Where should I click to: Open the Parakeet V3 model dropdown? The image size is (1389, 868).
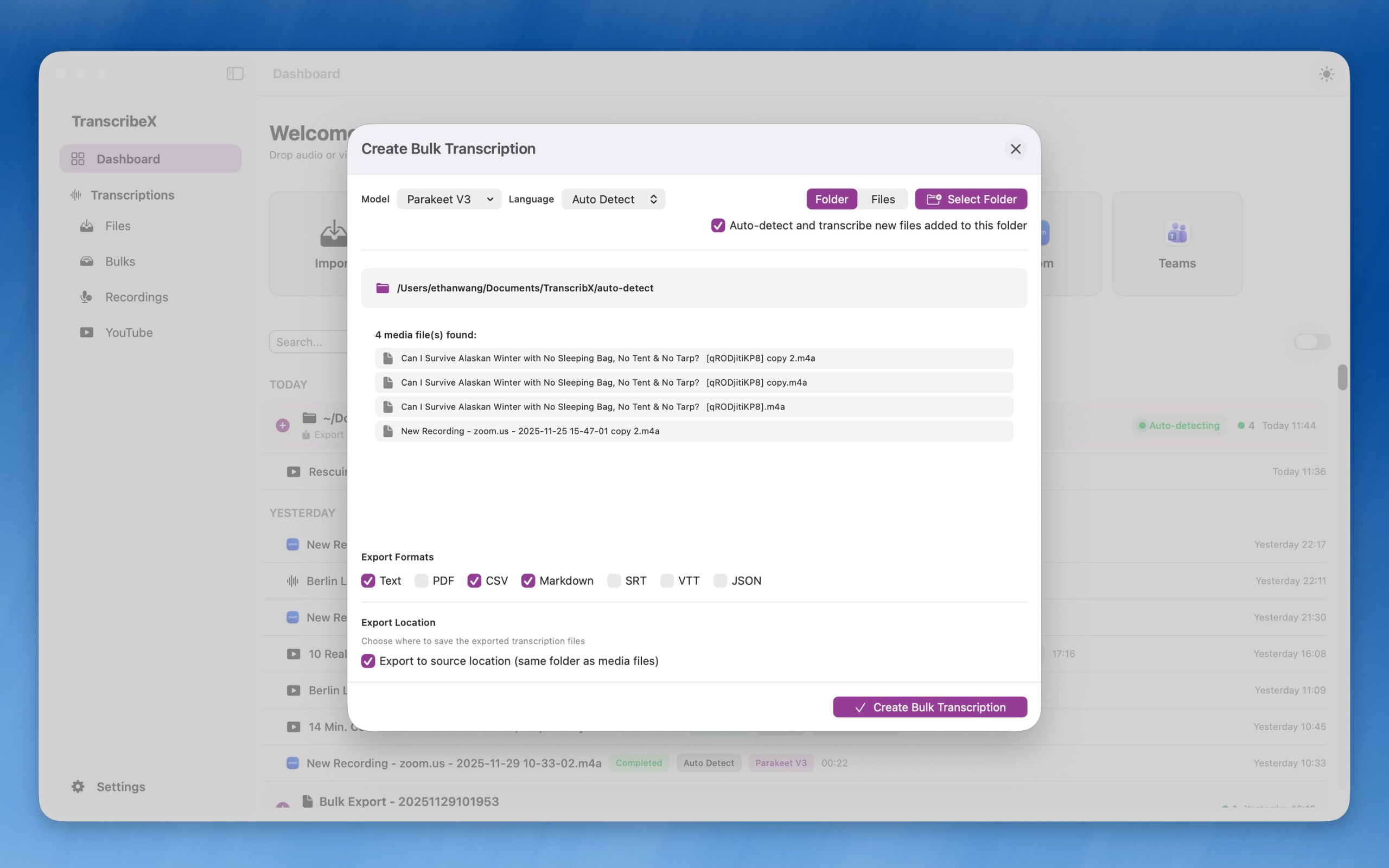click(449, 199)
